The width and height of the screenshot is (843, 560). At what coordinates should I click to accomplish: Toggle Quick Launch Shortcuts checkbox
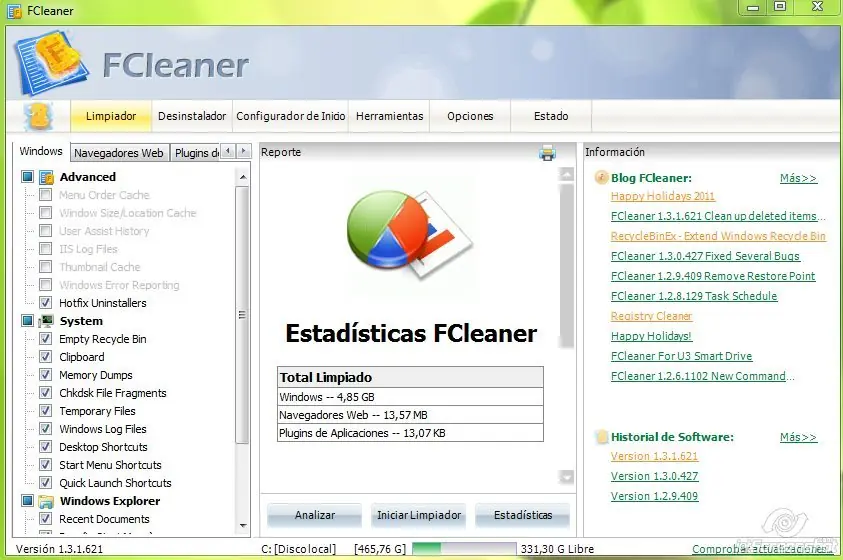[x=46, y=483]
